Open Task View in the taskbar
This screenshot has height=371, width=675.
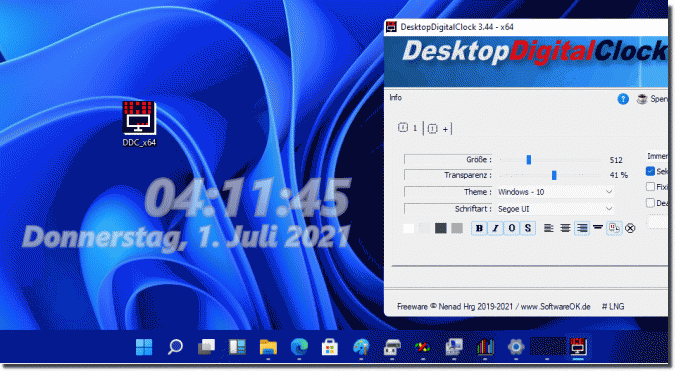(206, 347)
